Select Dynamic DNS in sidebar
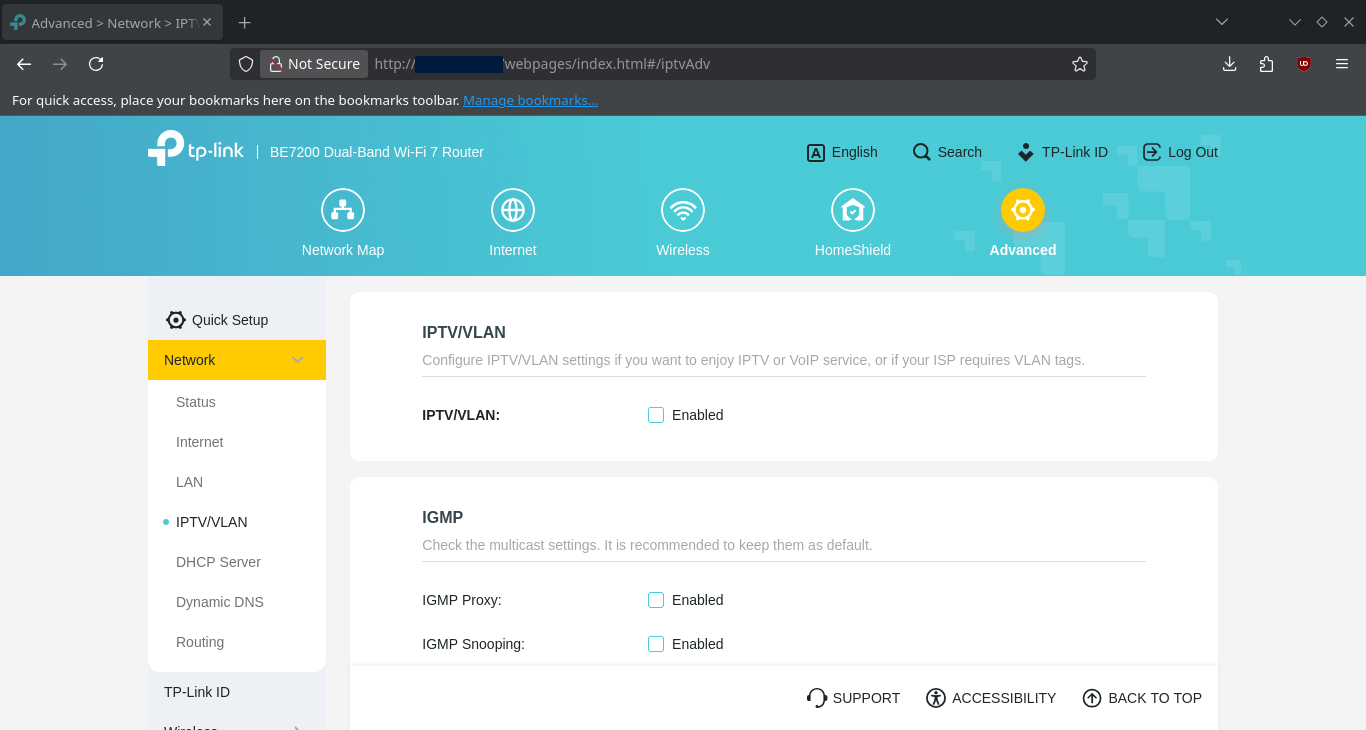This screenshot has width=1366, height=730. pyautogui.click(x=220, y=602)
